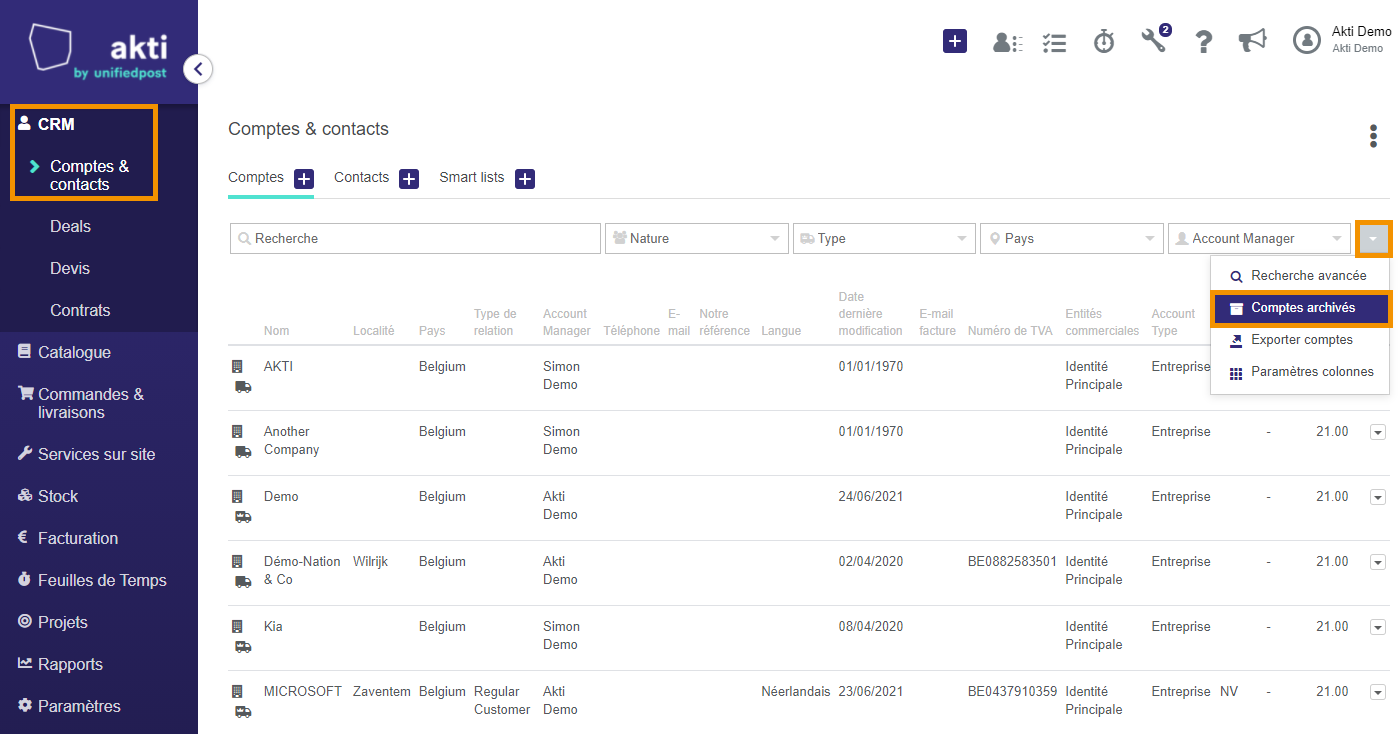Collapse the sidebar with the chevron button
The height and width of the screenshot is (734, 1399).
(198, 69)
